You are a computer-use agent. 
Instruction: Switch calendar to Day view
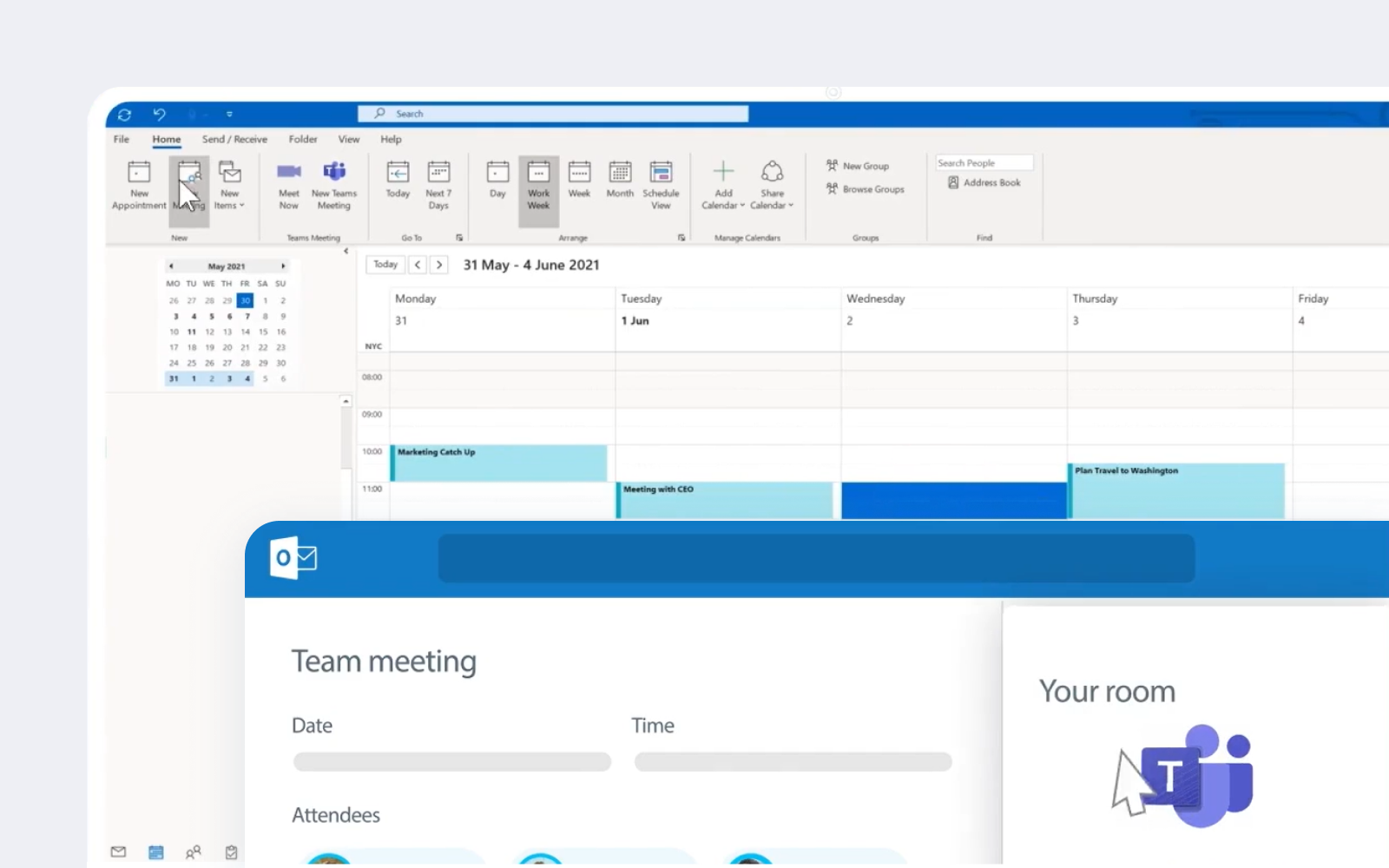pos(497,180)
